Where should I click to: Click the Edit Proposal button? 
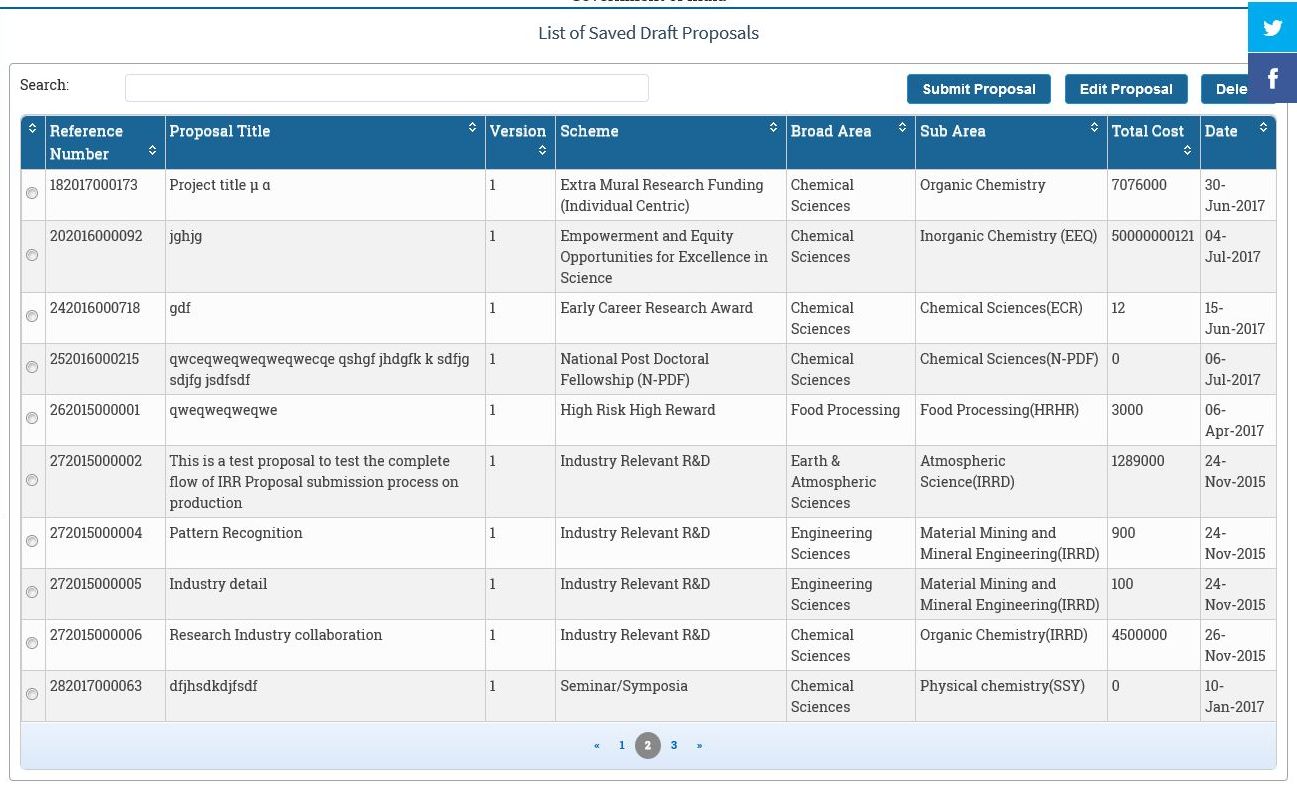(x=1126, y=89)
